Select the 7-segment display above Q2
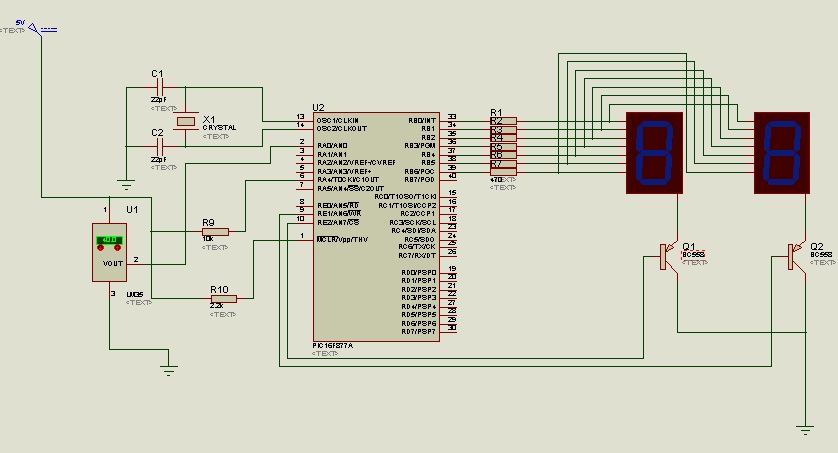838x453 pixels. point(782,153)
